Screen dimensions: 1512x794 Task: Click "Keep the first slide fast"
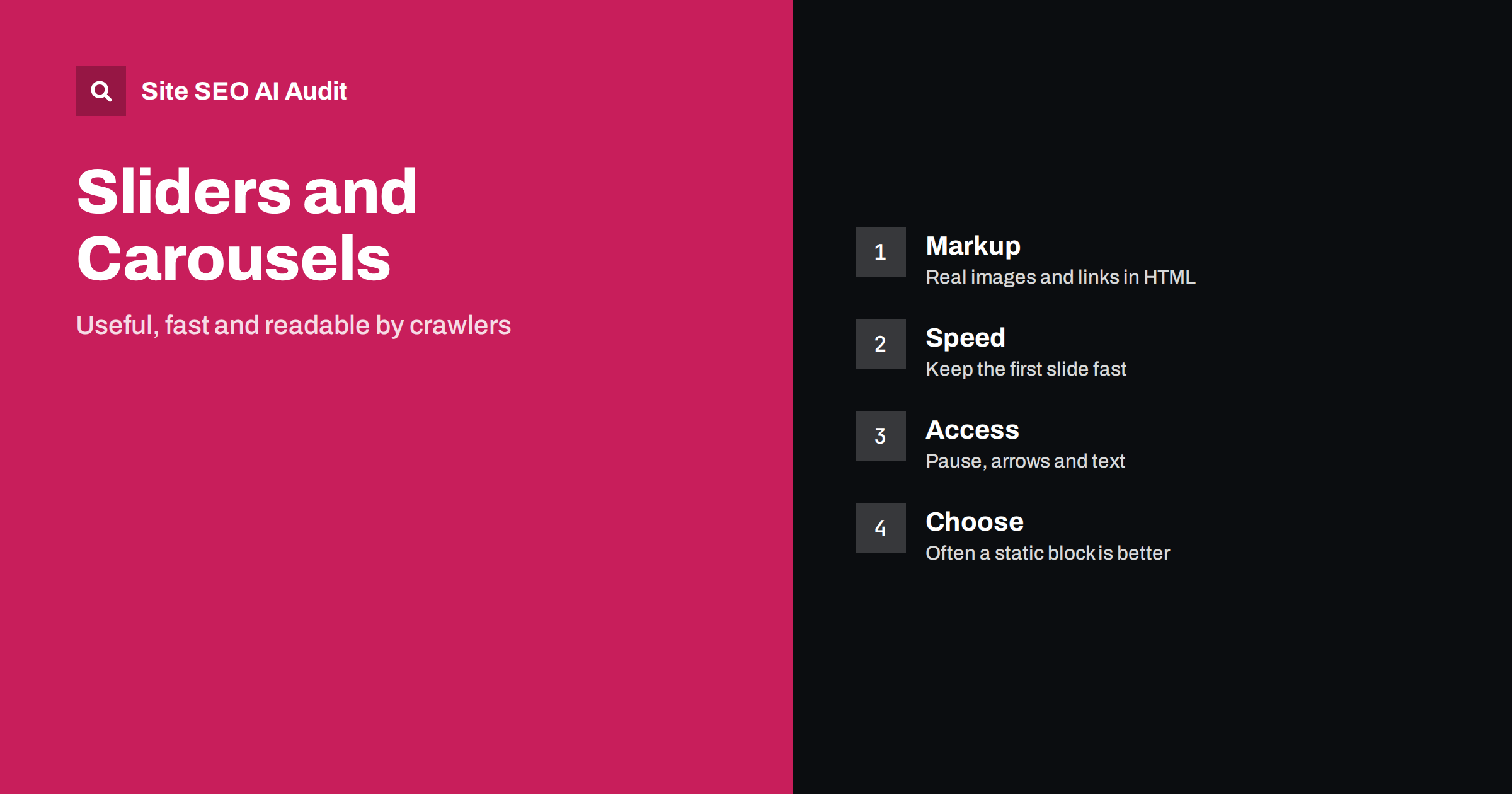coord(1026,369)
